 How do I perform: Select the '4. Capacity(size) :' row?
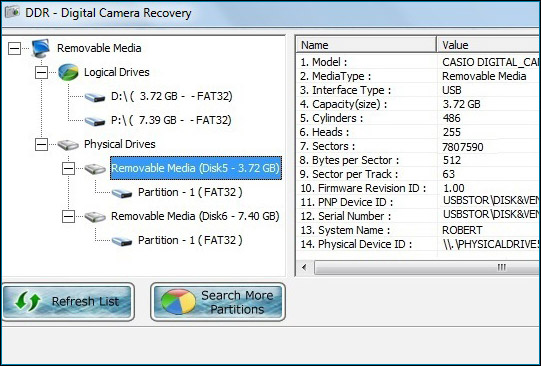tap(419, 104)
